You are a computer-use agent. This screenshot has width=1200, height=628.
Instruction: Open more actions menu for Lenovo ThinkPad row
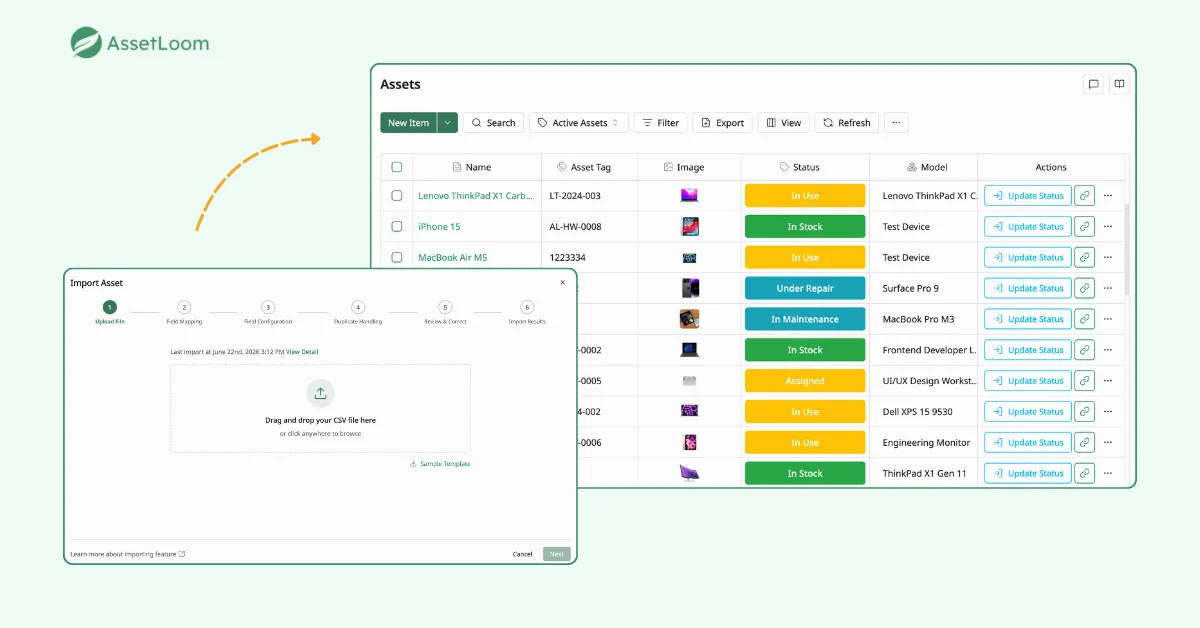[1108, 196]
